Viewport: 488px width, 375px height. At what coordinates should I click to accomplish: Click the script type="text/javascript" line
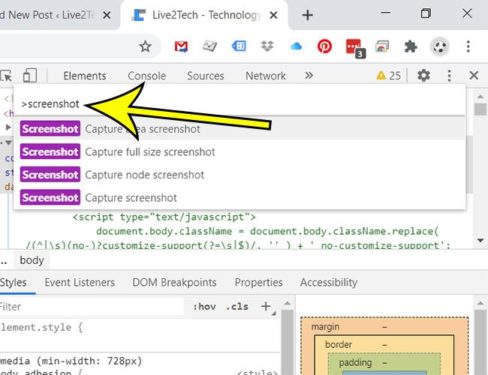tap(164, 217)
